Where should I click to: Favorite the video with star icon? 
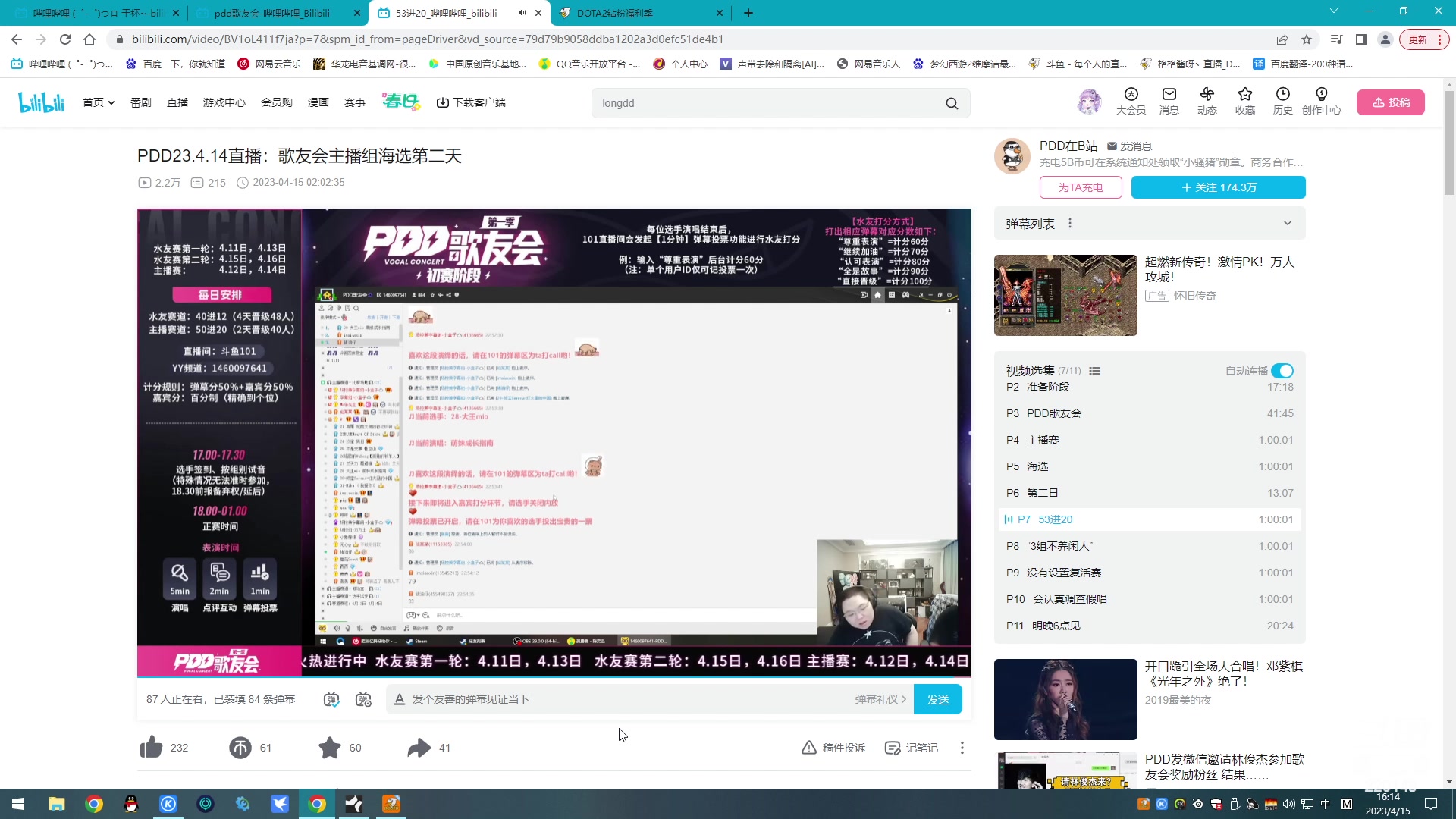click(x=330, y=748)
